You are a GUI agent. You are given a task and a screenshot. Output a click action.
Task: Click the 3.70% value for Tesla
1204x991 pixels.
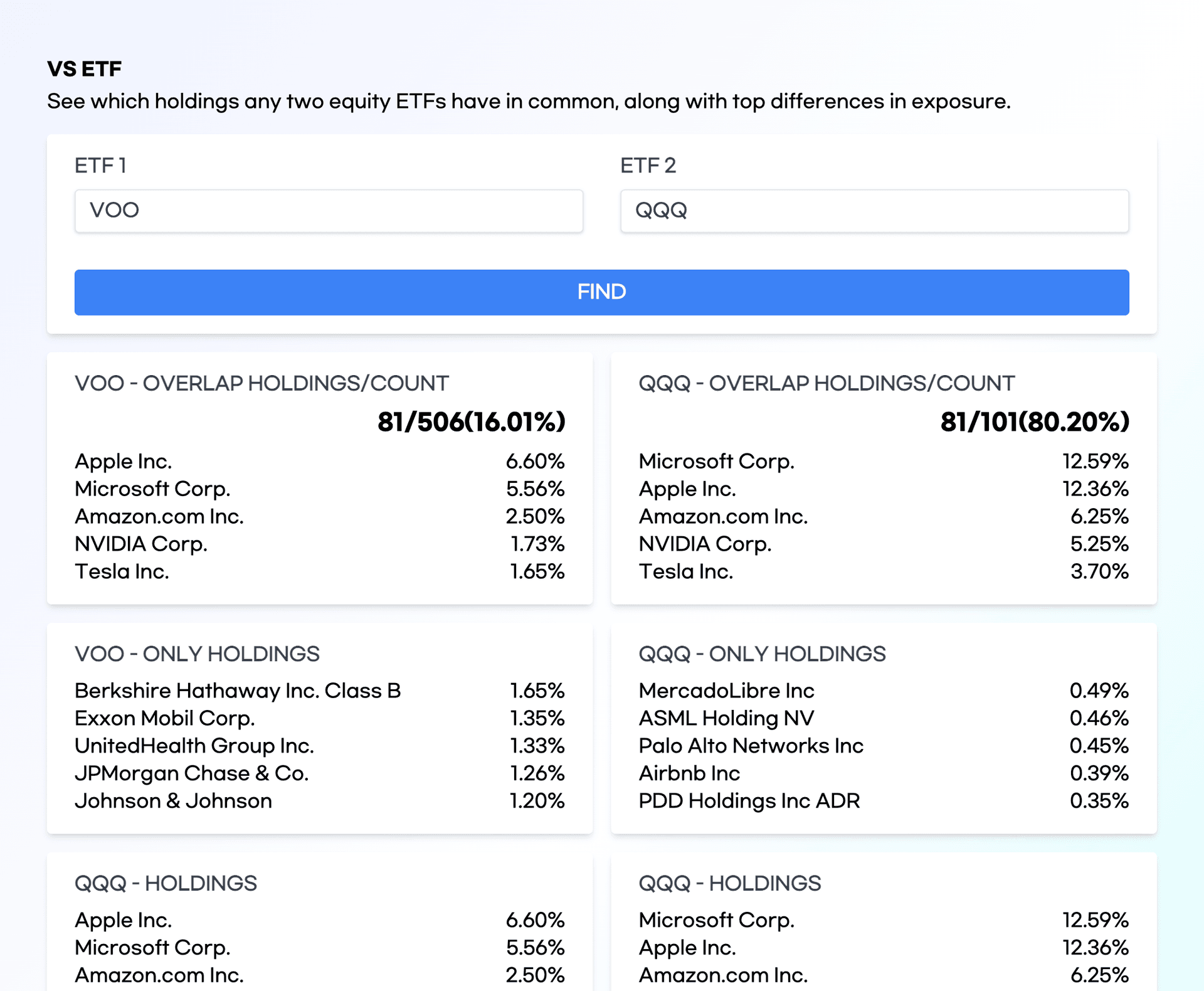click(x=1099, y=571)
